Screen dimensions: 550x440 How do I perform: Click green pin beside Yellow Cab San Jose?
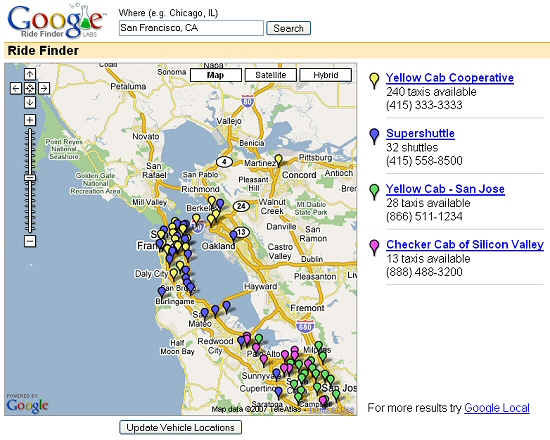coord(375,192)
